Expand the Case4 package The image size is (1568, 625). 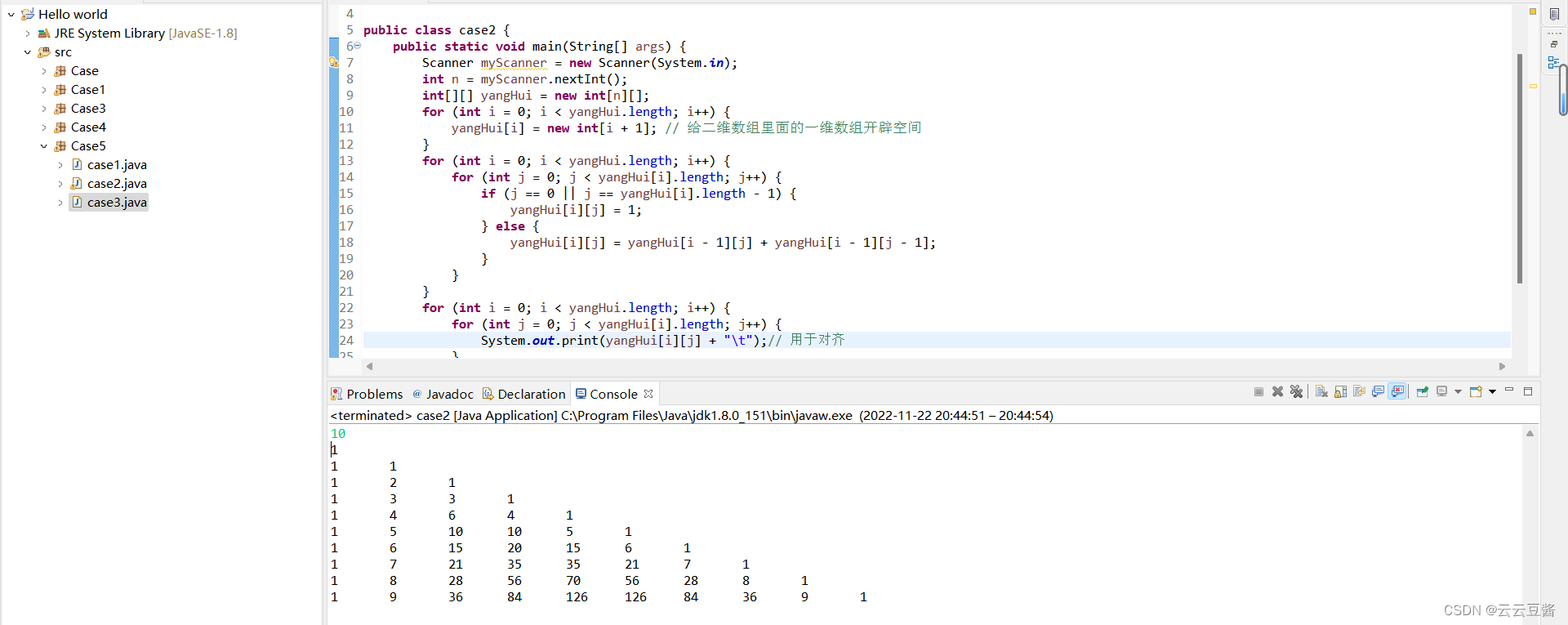[x=44, y=127]
